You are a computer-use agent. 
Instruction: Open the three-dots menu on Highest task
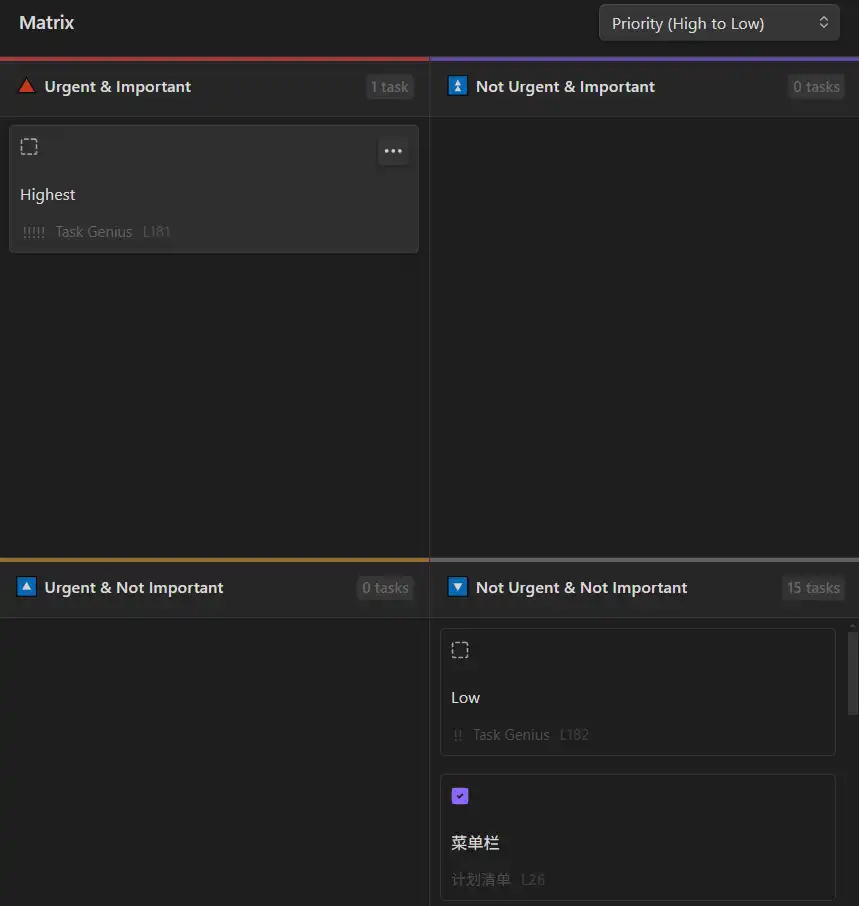coord(393,151)
